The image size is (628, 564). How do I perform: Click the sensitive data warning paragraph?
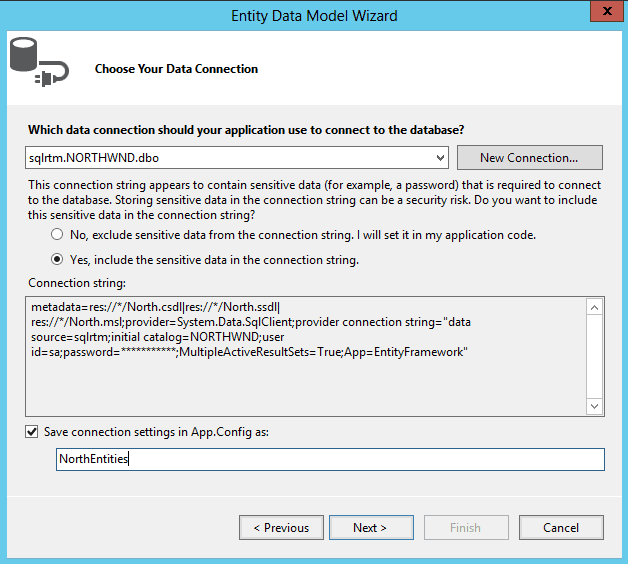click(314, 200)
